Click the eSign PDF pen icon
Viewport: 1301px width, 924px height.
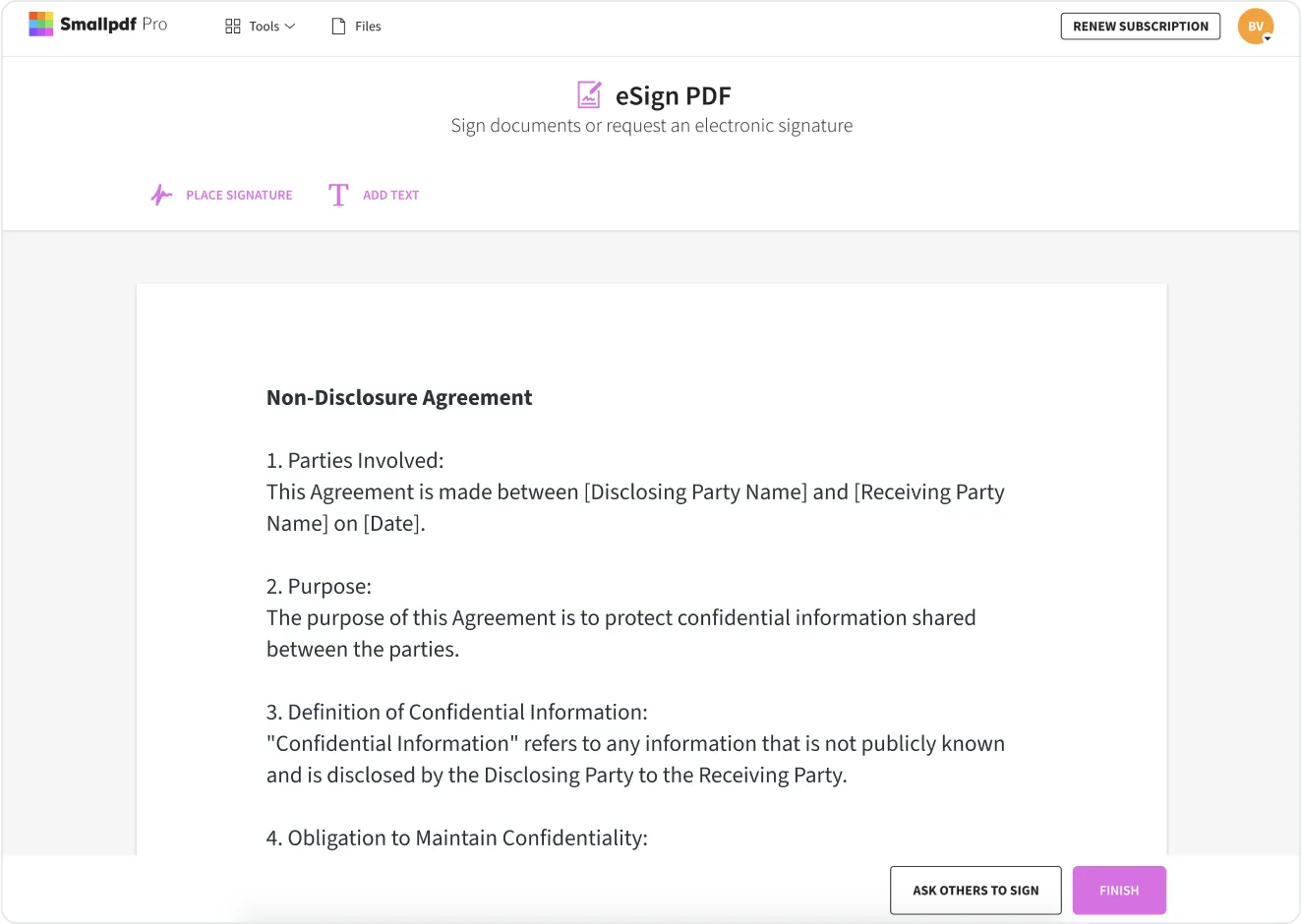tap(589, 95)
